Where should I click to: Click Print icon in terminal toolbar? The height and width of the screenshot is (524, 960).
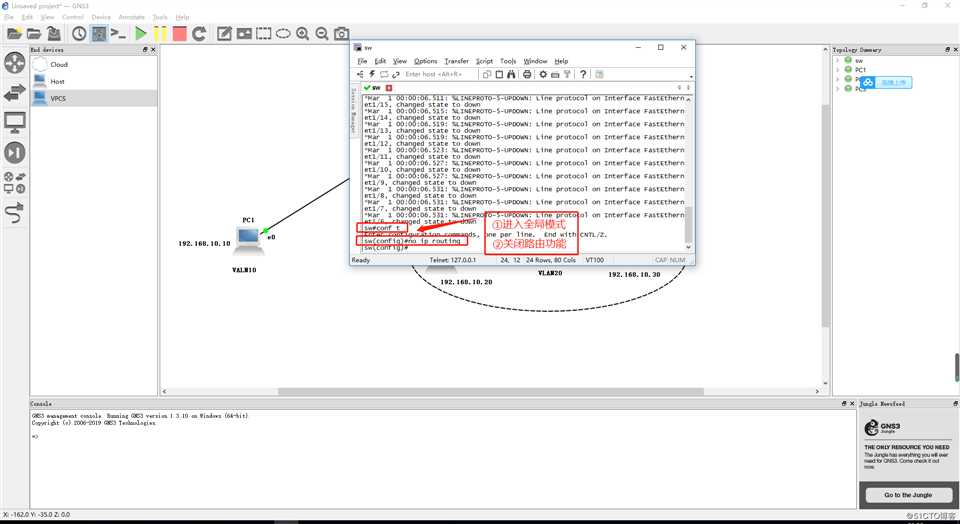tap(527, 74)
